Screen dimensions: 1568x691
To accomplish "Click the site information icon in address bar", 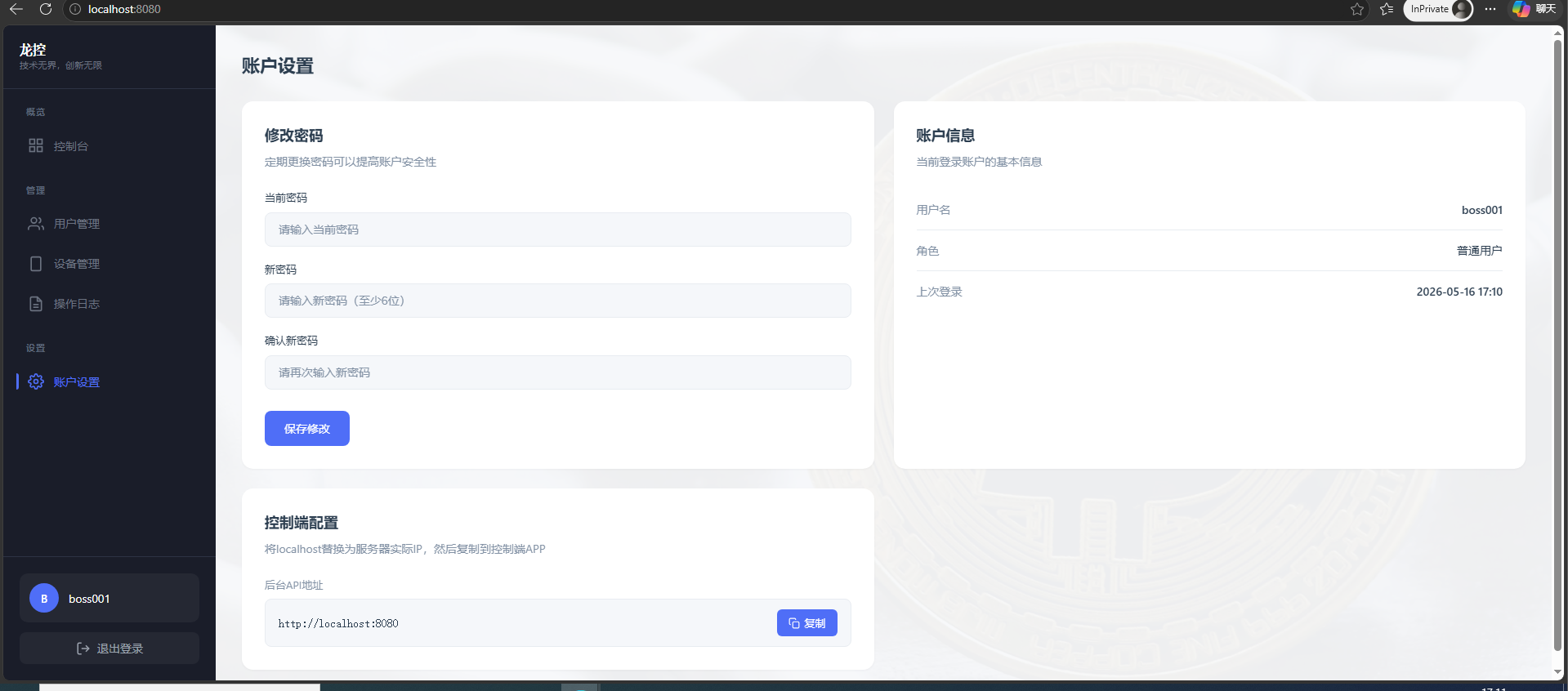I will pyautogui.click(x=75, y=9).
